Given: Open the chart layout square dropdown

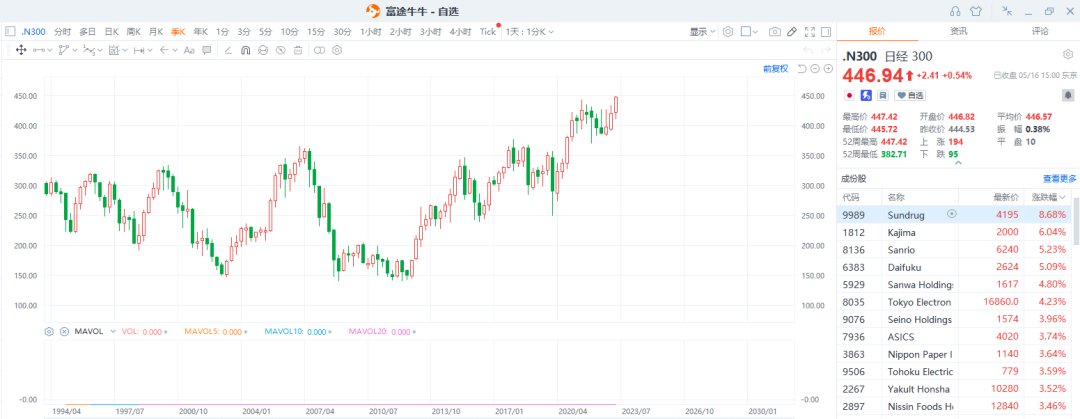Looking at the screenshot, I should pos(749,31).
